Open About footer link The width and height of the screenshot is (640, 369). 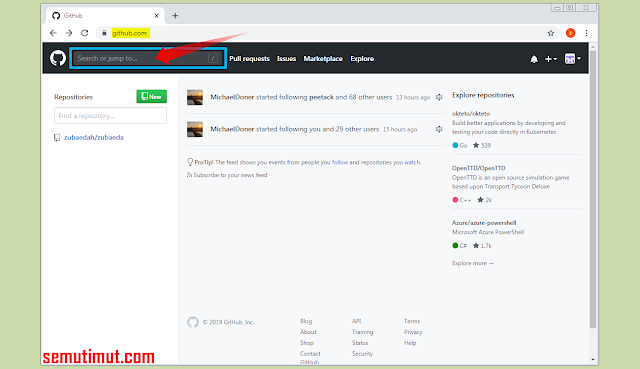(308, 332)
